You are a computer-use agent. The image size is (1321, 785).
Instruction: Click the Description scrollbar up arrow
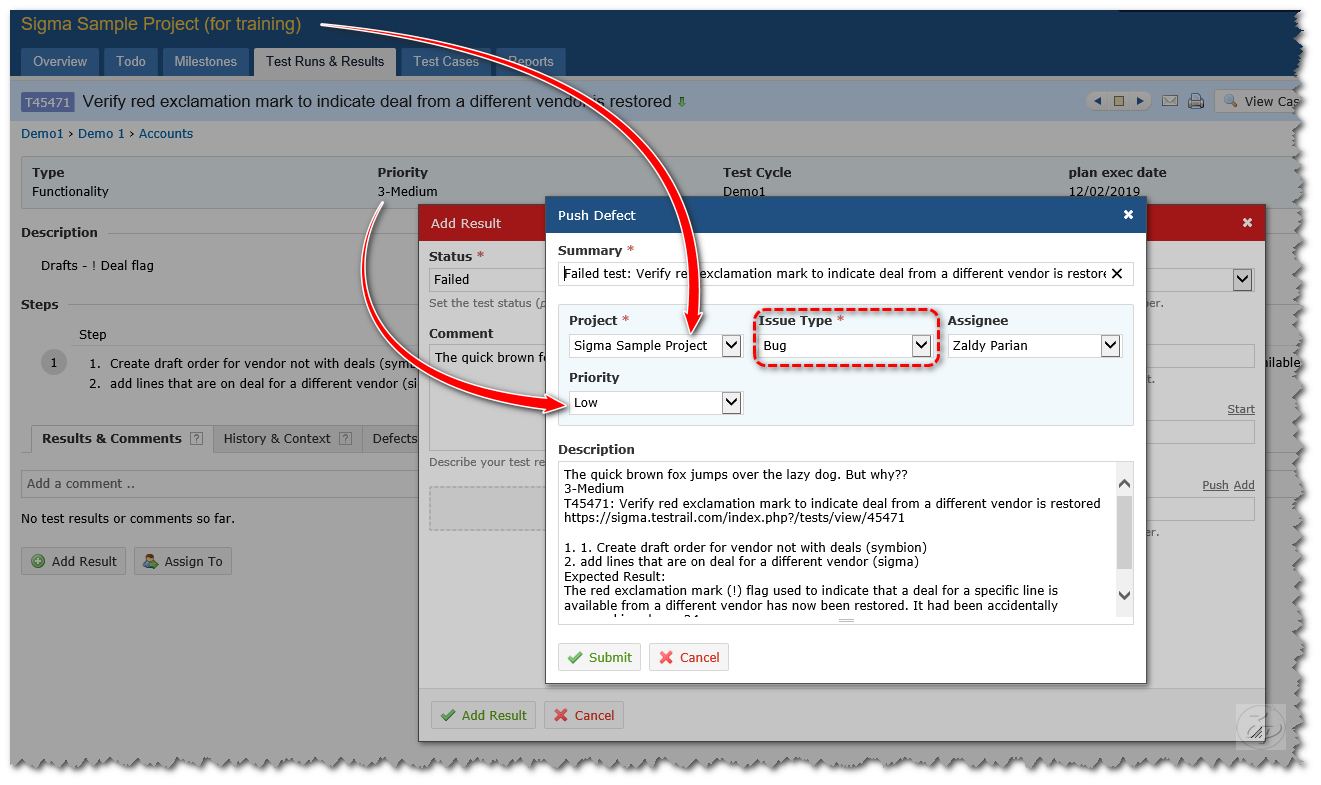[1124, 484]
